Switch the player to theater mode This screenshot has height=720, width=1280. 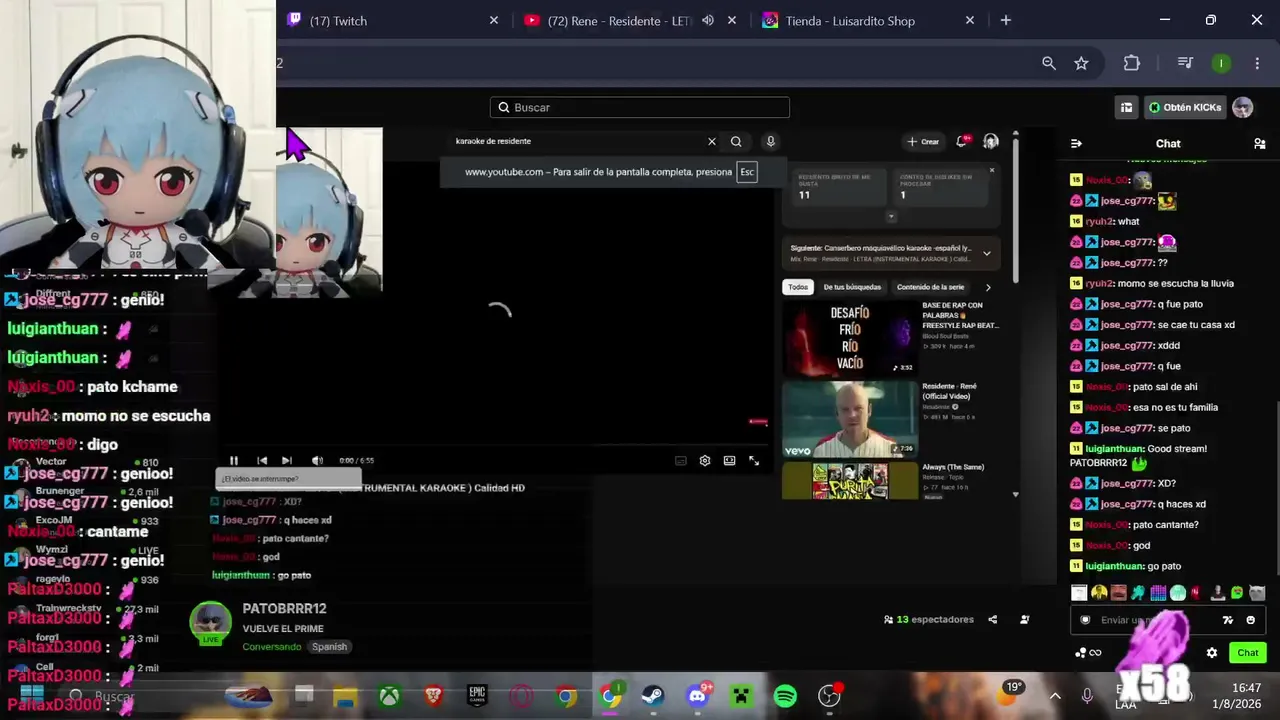(729, 461)
